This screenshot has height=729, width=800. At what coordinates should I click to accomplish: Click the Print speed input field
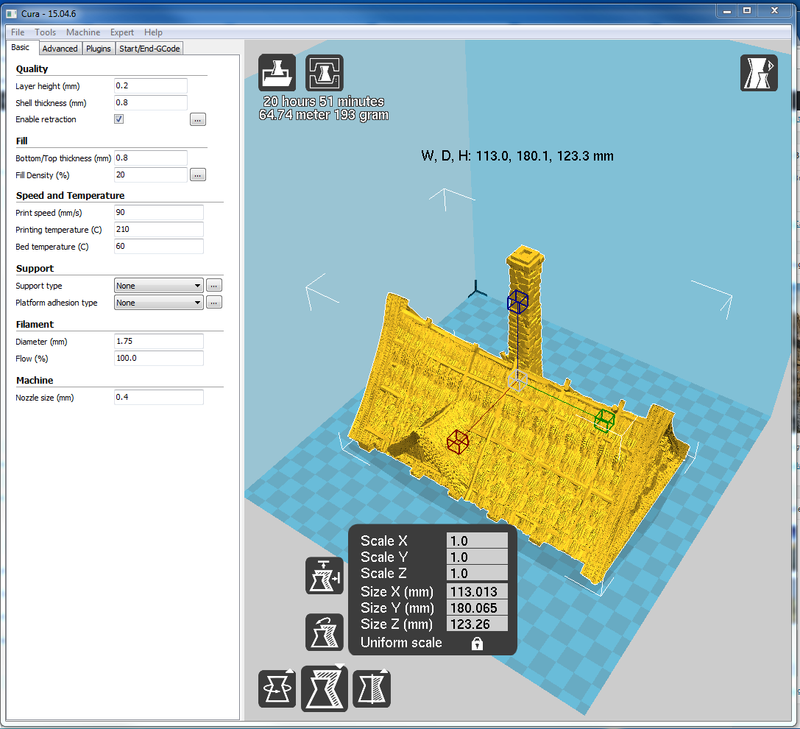pos(159,212)
